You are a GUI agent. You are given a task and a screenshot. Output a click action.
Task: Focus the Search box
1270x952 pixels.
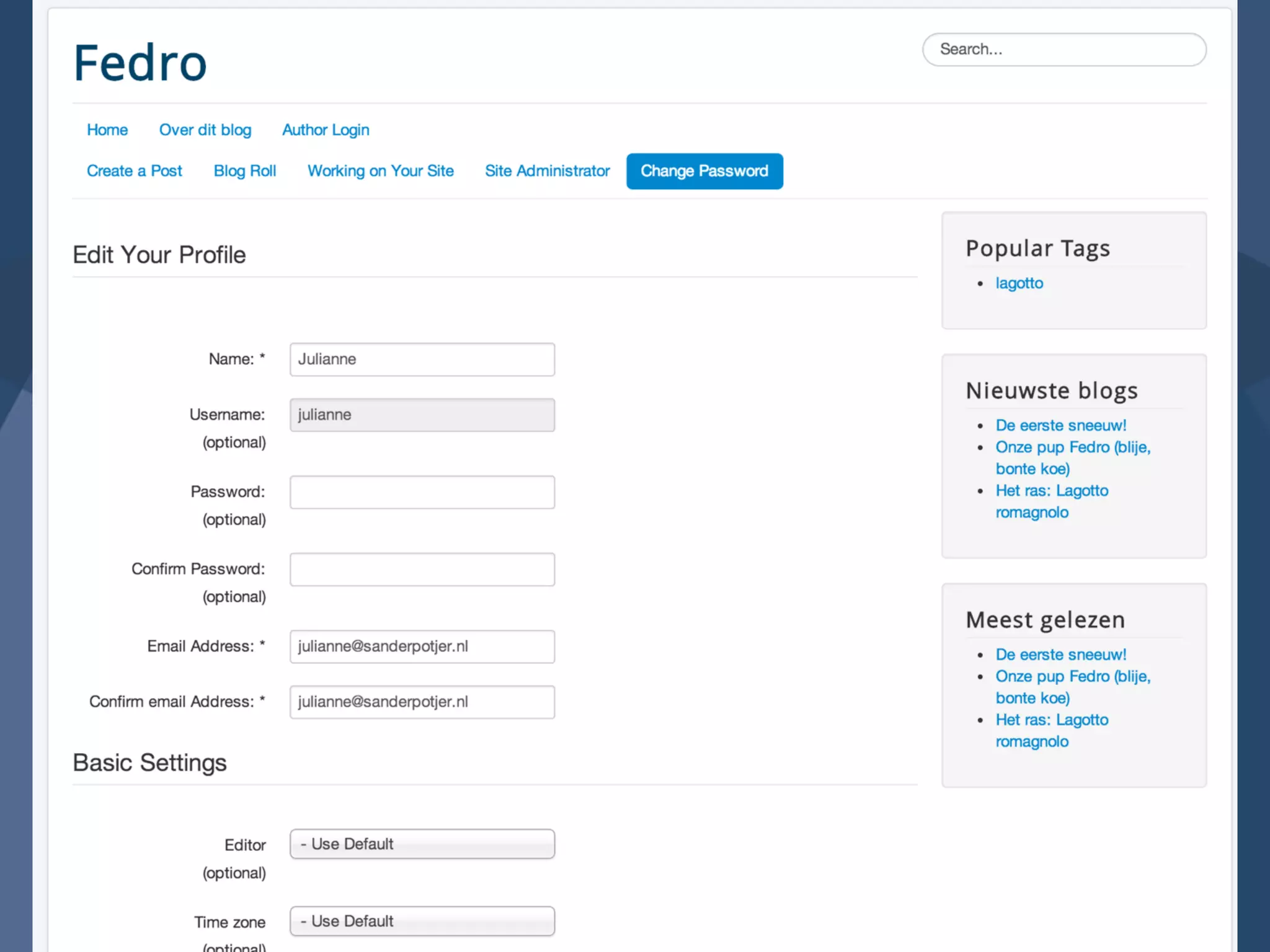tap(1064, 50)
